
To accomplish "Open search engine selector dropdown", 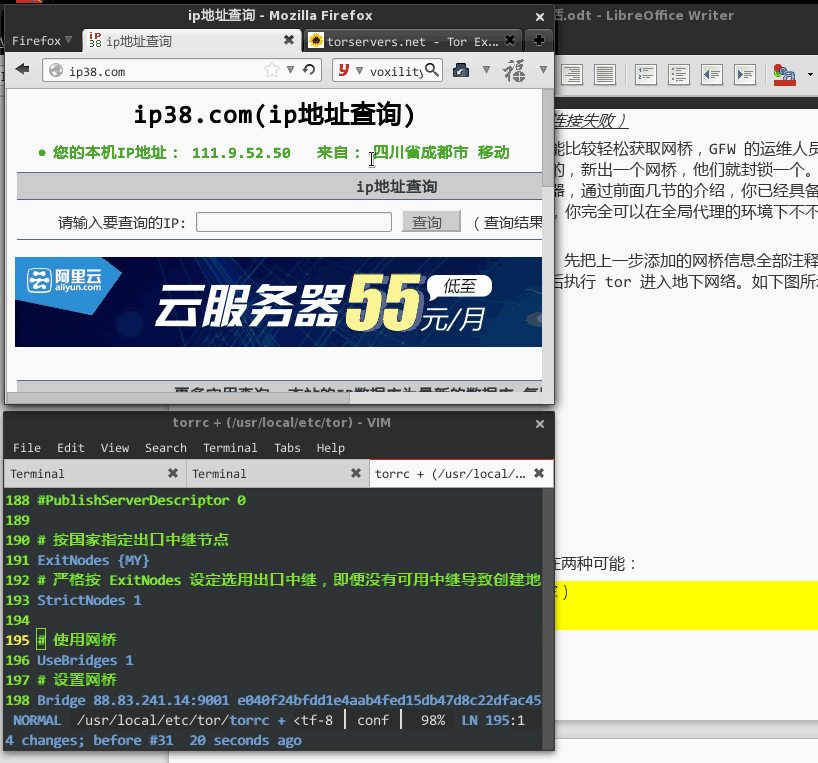I will pyautogui.click(x=359, y=70).
